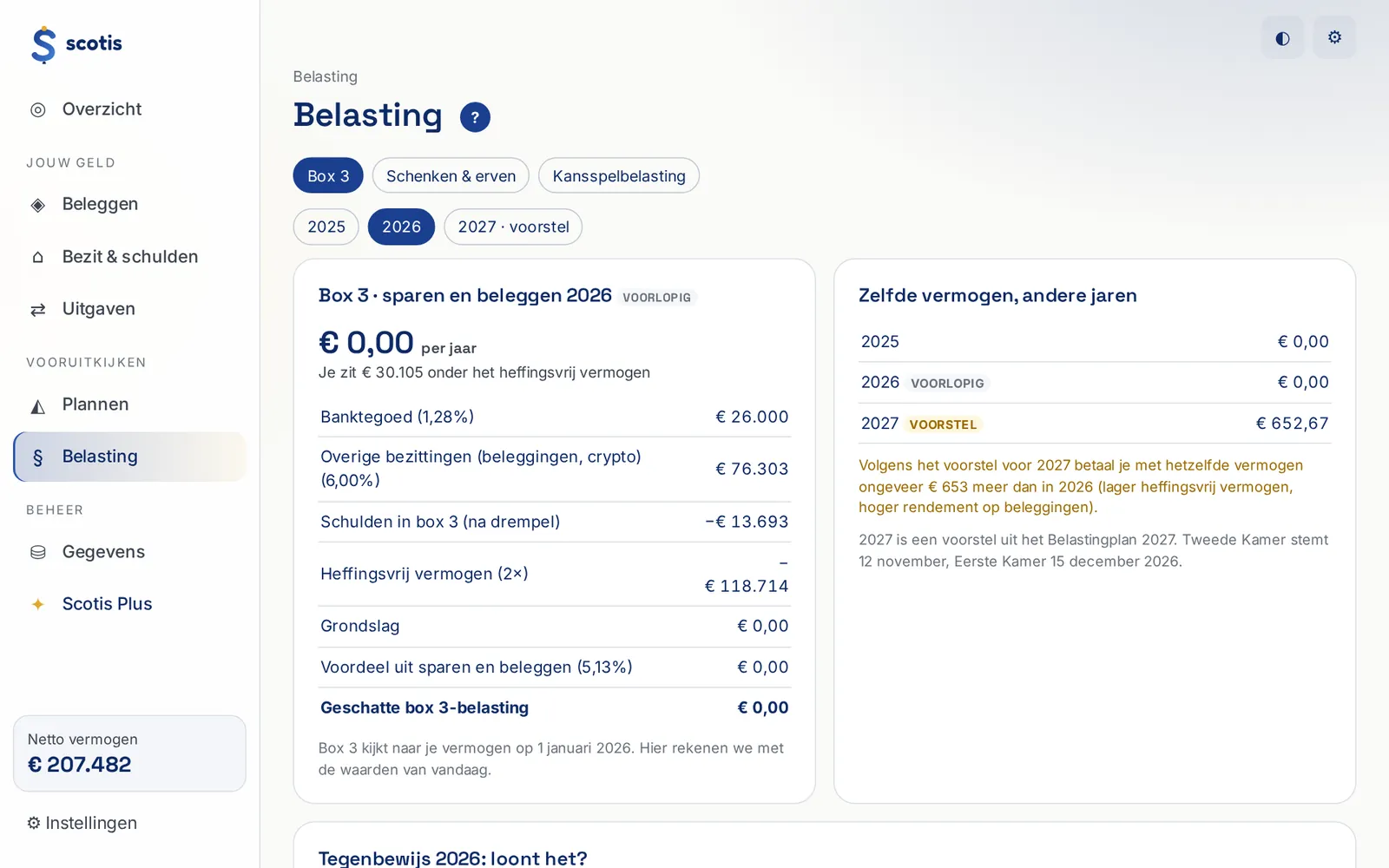Click the Scotis logo icon
Viewport: 1389px width, 868px height.
pyautogui.click(x=43, y=44)
